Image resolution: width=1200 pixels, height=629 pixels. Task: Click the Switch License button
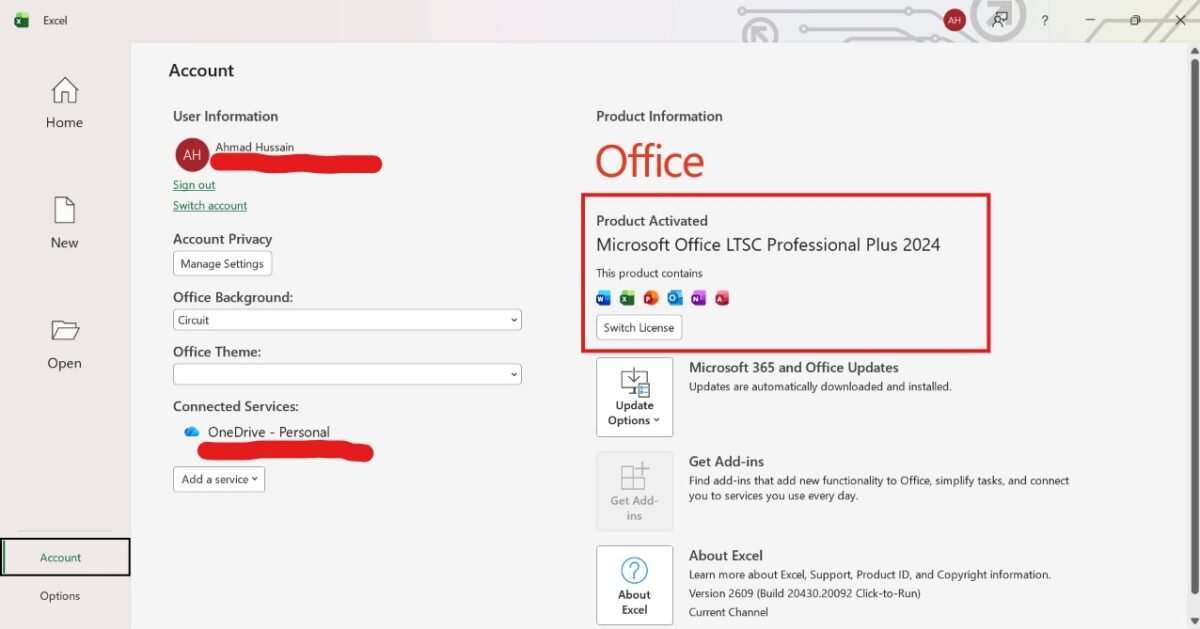[639, 327]
